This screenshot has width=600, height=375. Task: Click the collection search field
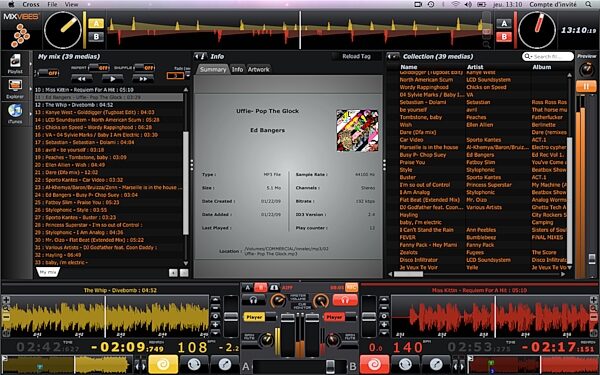coord(548,56)
